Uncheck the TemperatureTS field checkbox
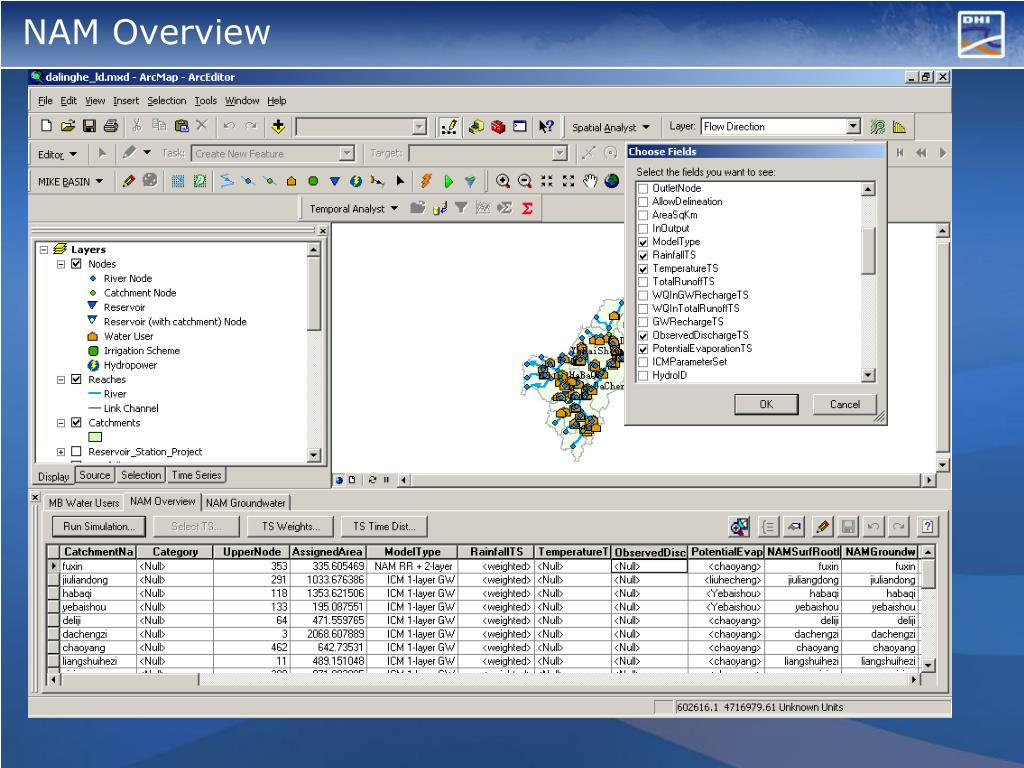This screenshot has height=768, width=1024. point(643,268)
